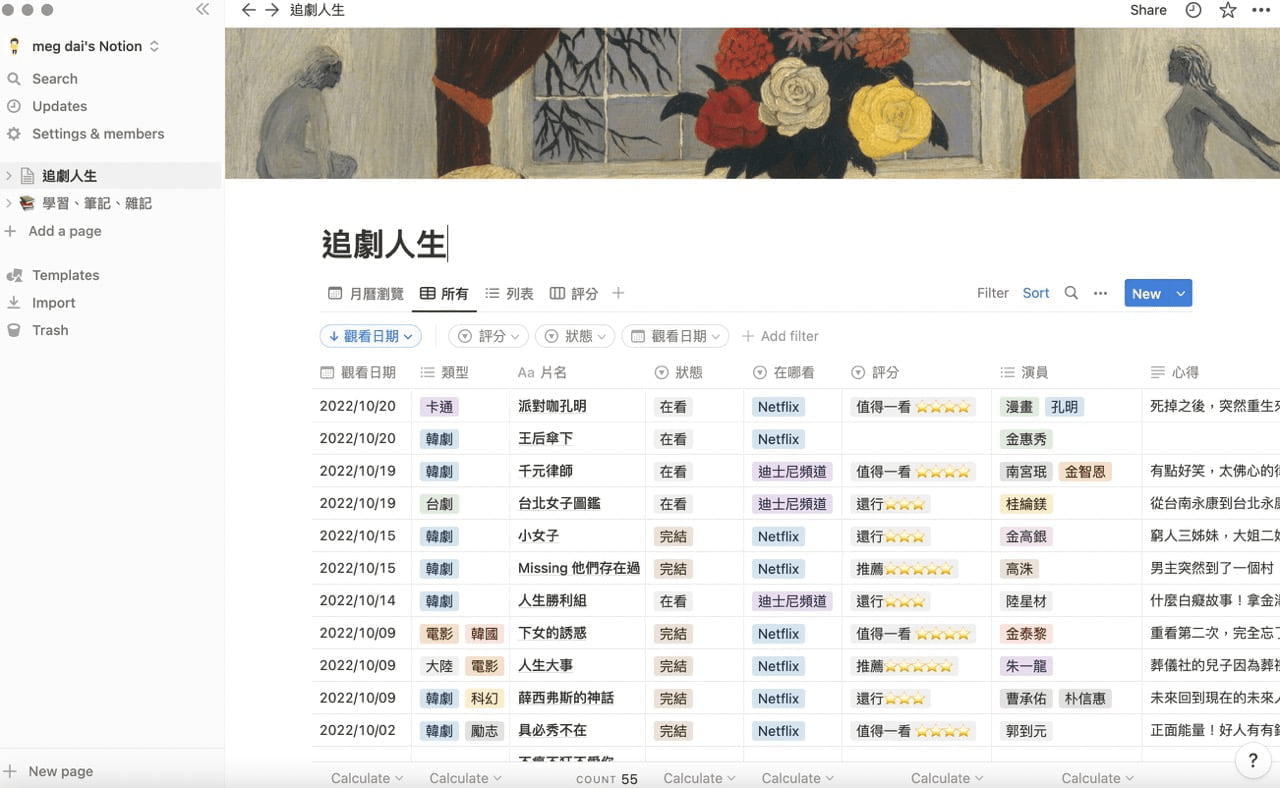The height and width of the screenshot is (788, 1280).
Task: Click the Sort button
Action: (x=1036, y=293)
